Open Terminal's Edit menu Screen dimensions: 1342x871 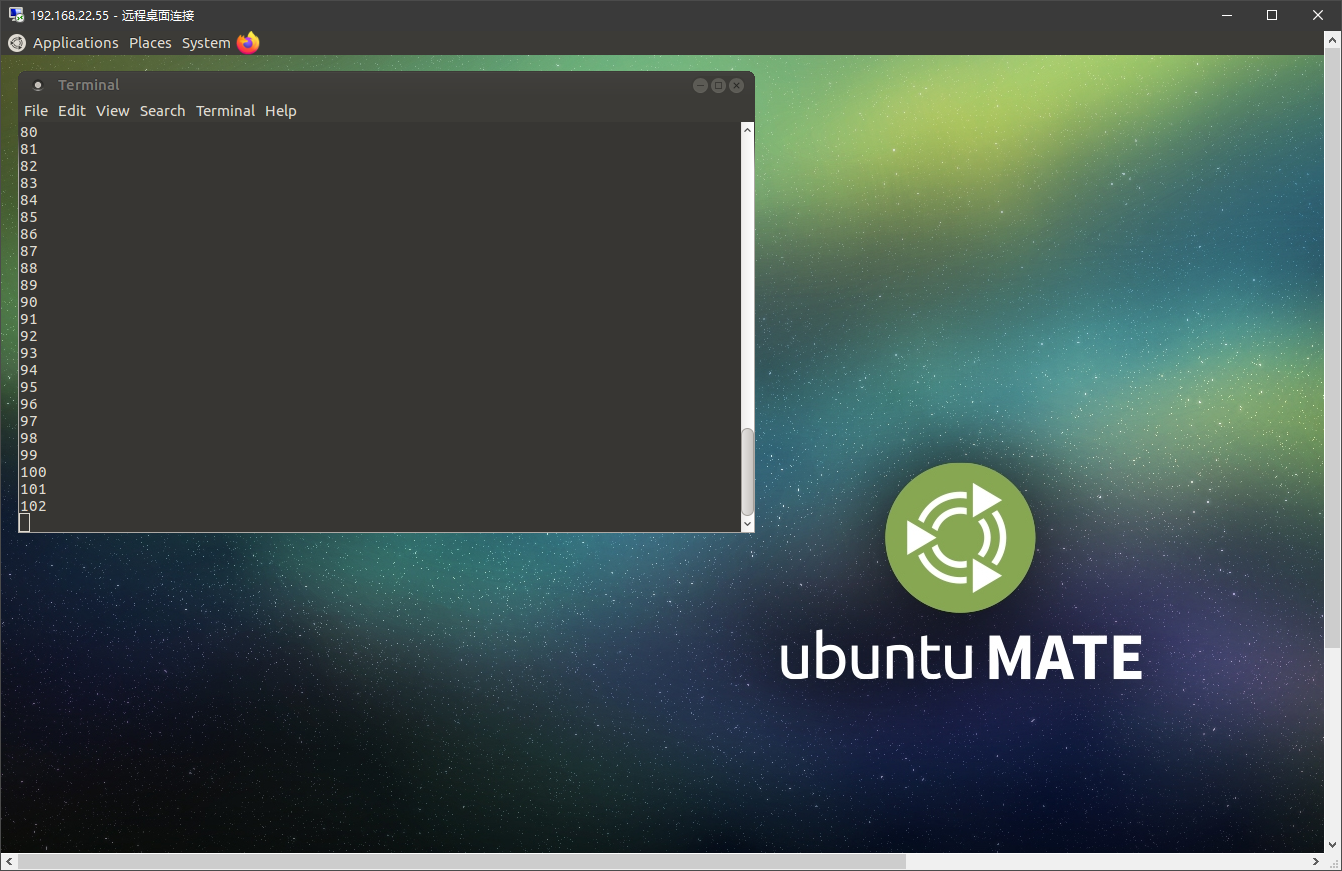point(72,111)
